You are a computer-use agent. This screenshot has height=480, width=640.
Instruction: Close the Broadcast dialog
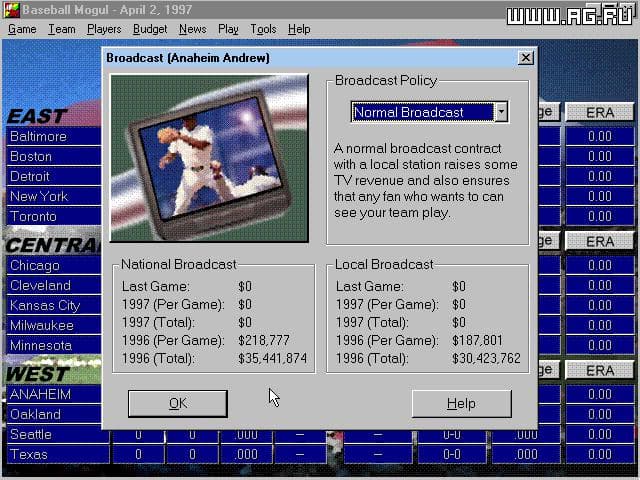click(526, 58)
